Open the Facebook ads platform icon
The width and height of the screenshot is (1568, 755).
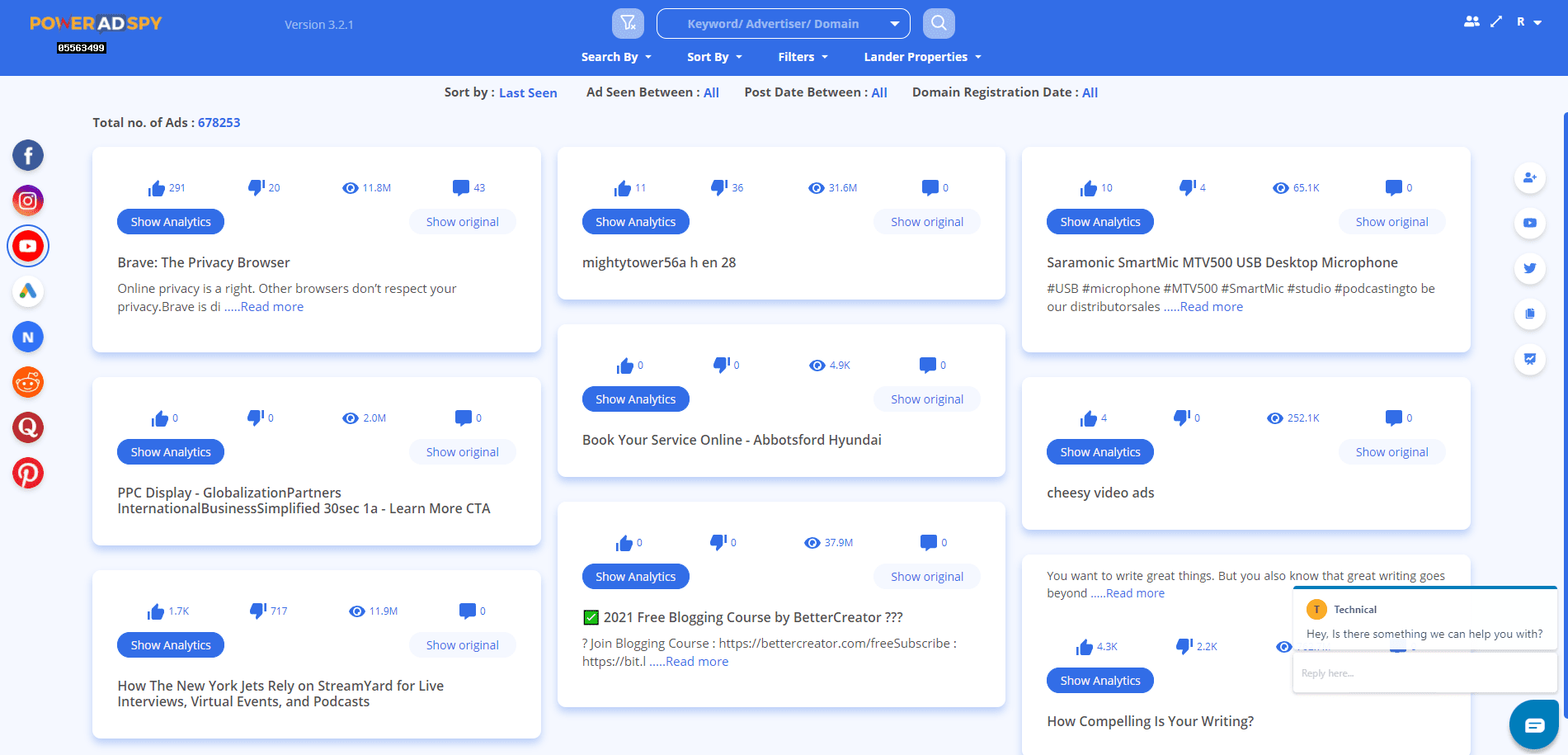pos(28,155)
